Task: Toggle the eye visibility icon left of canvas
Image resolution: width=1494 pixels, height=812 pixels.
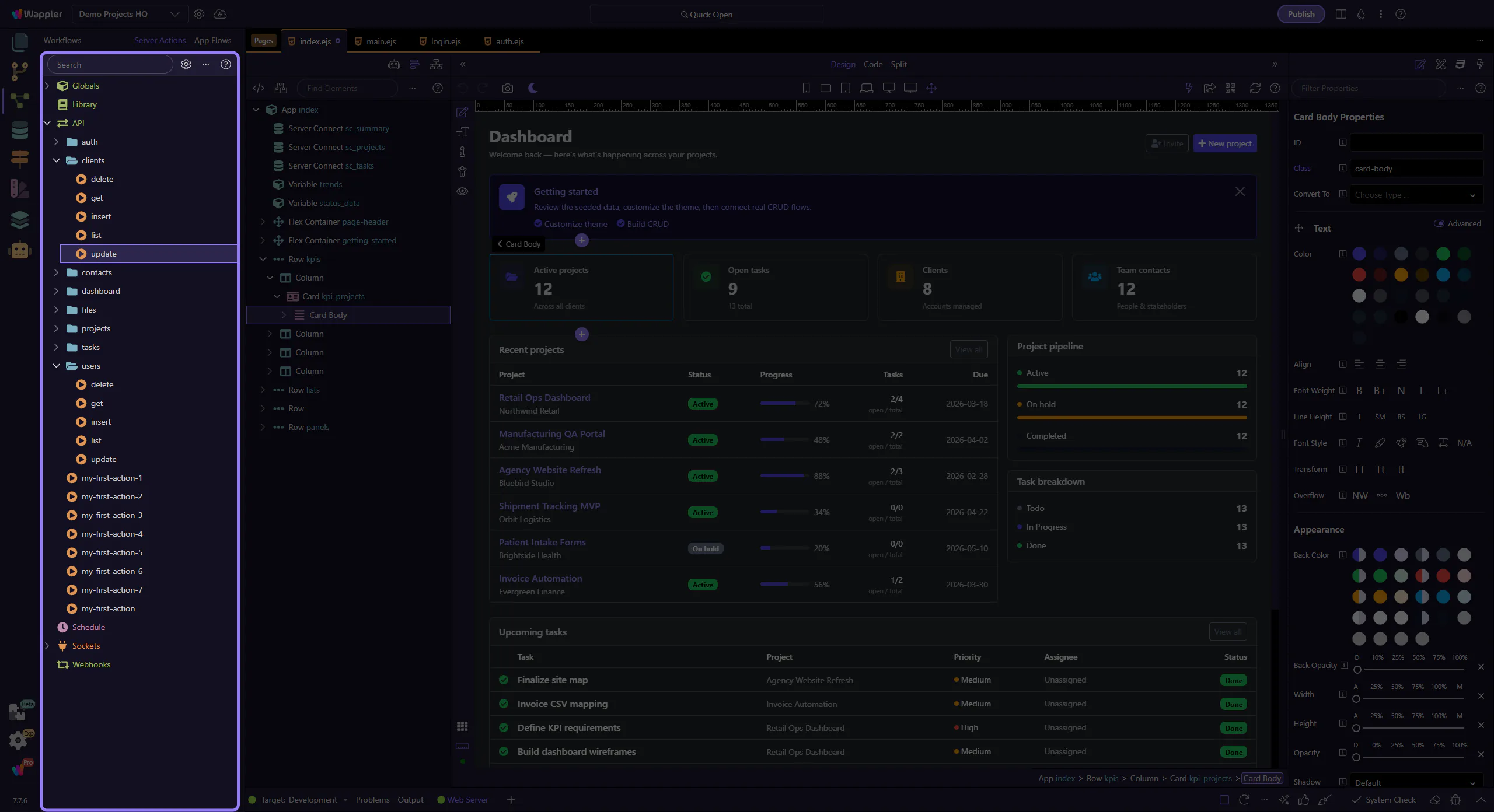Action: point(462,191)
